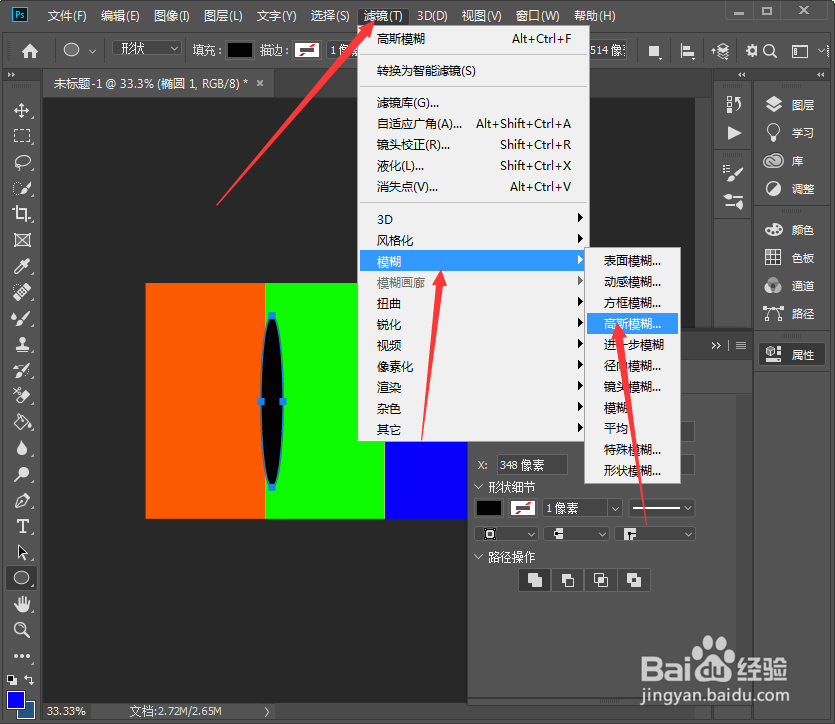Open the Actions play panel icon
Image resolution: width=835 pixels, height=724 pixels.
click(734, 133)
